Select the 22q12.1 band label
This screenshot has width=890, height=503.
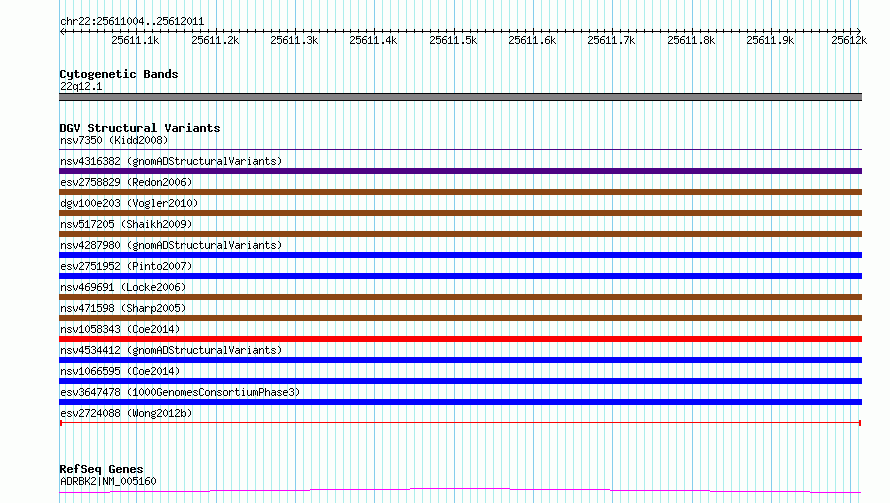81,86
